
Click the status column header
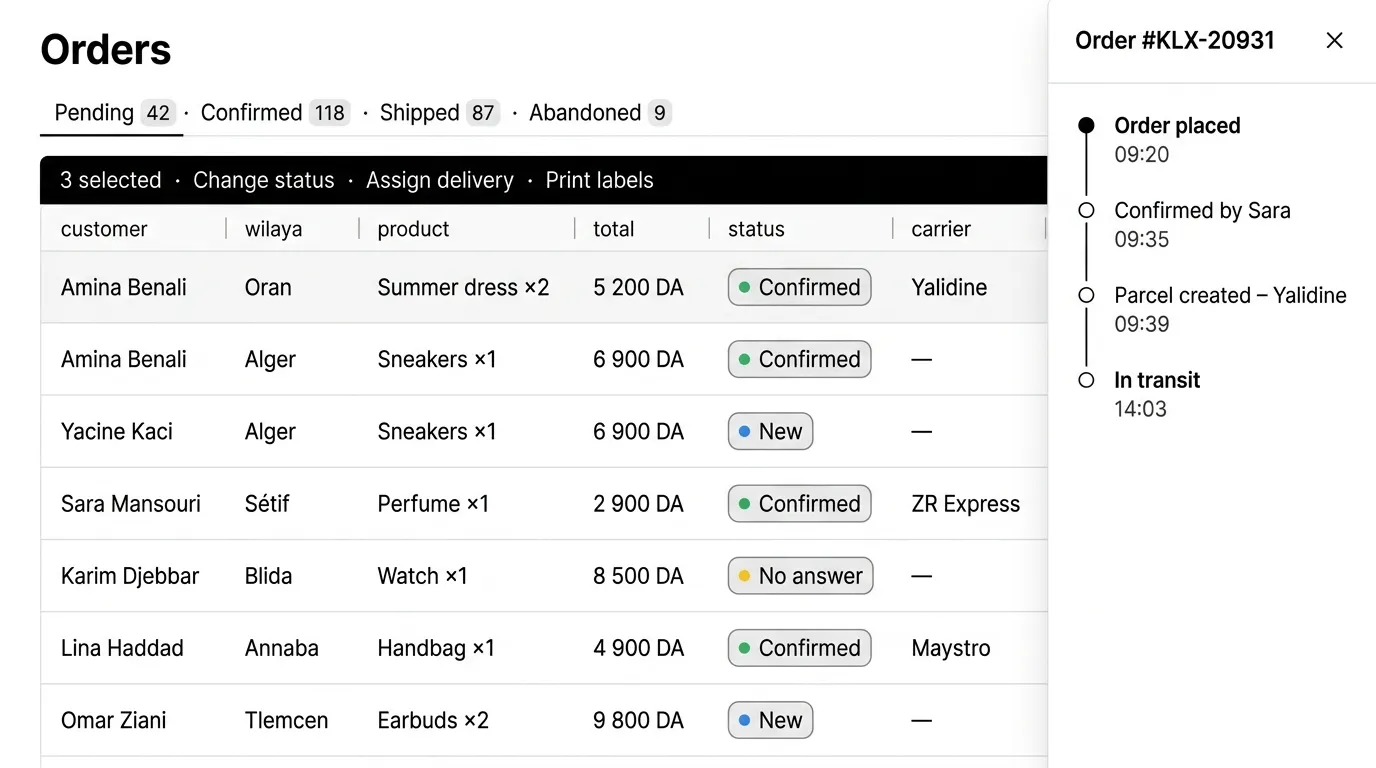coord(756,229)
